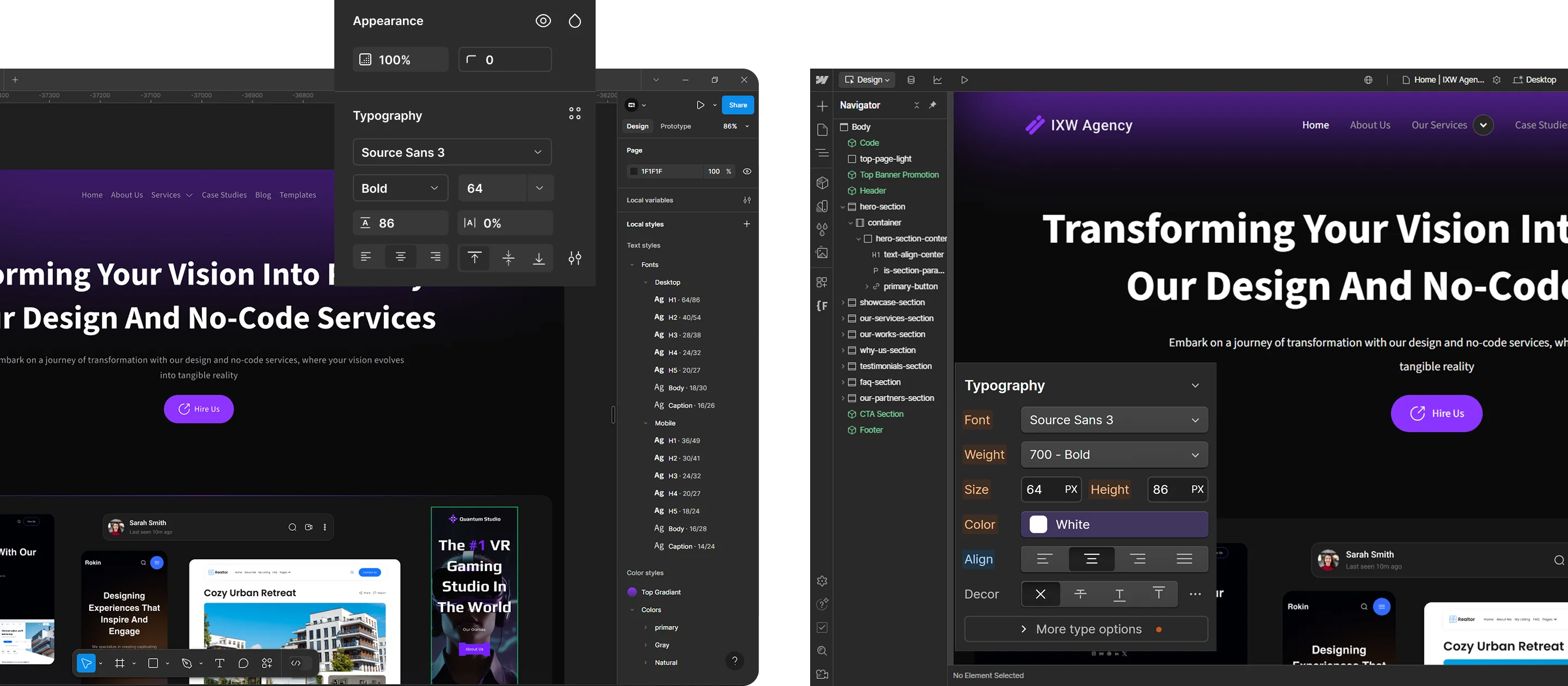Open the Bold weight dropdown in Figma
The width and height of the screenshot is (1568, 686).
pos(400,188)
